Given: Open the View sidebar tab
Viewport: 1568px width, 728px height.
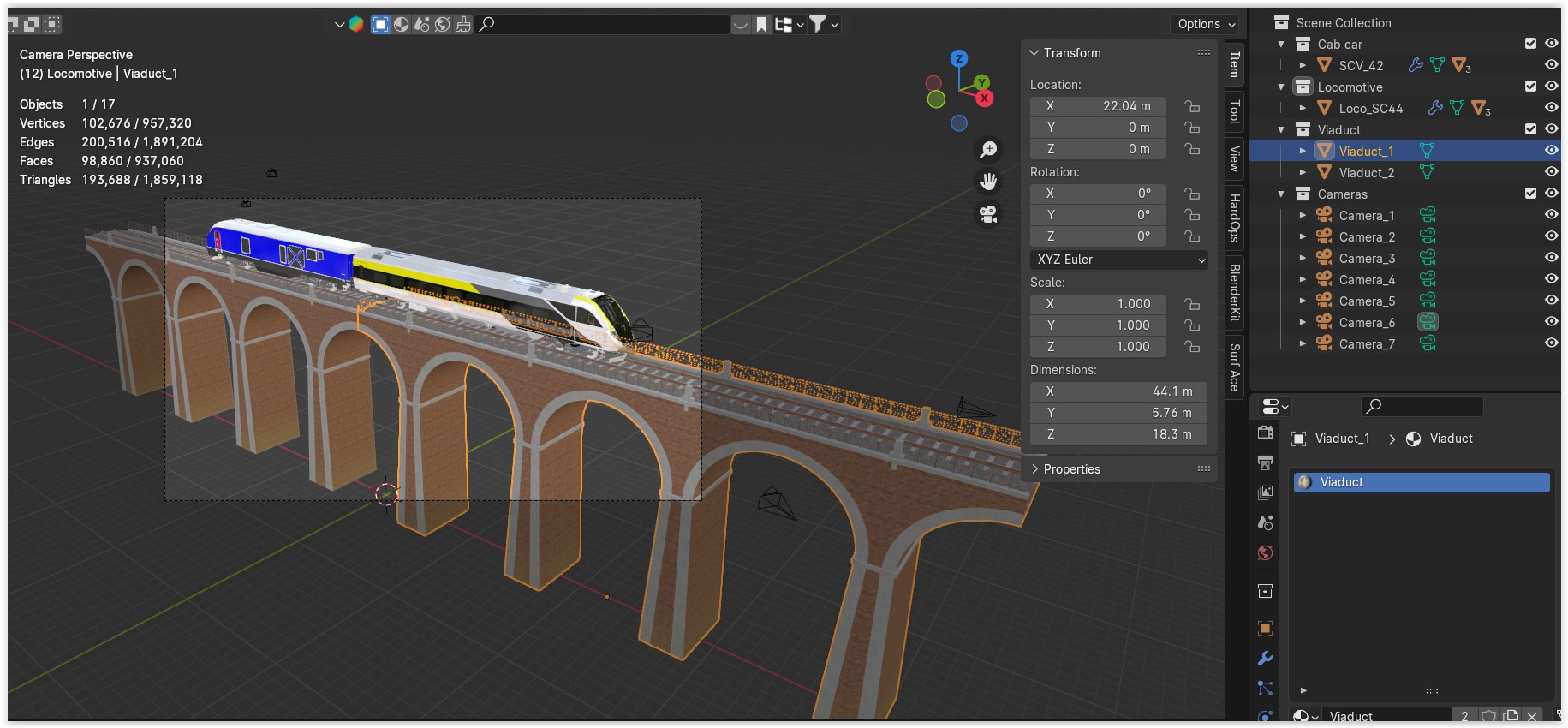Looking at the screenshot, I should [1234, 158].
